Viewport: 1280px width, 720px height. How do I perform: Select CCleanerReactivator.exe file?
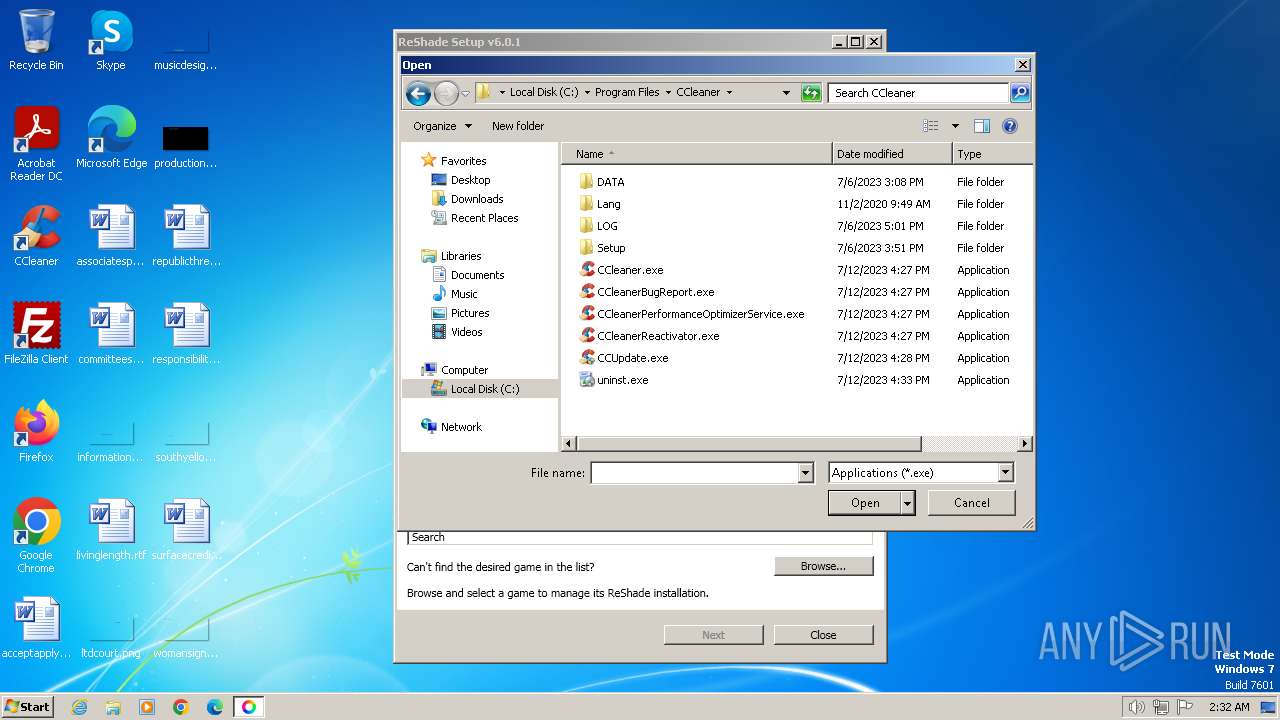click(658, 336)
